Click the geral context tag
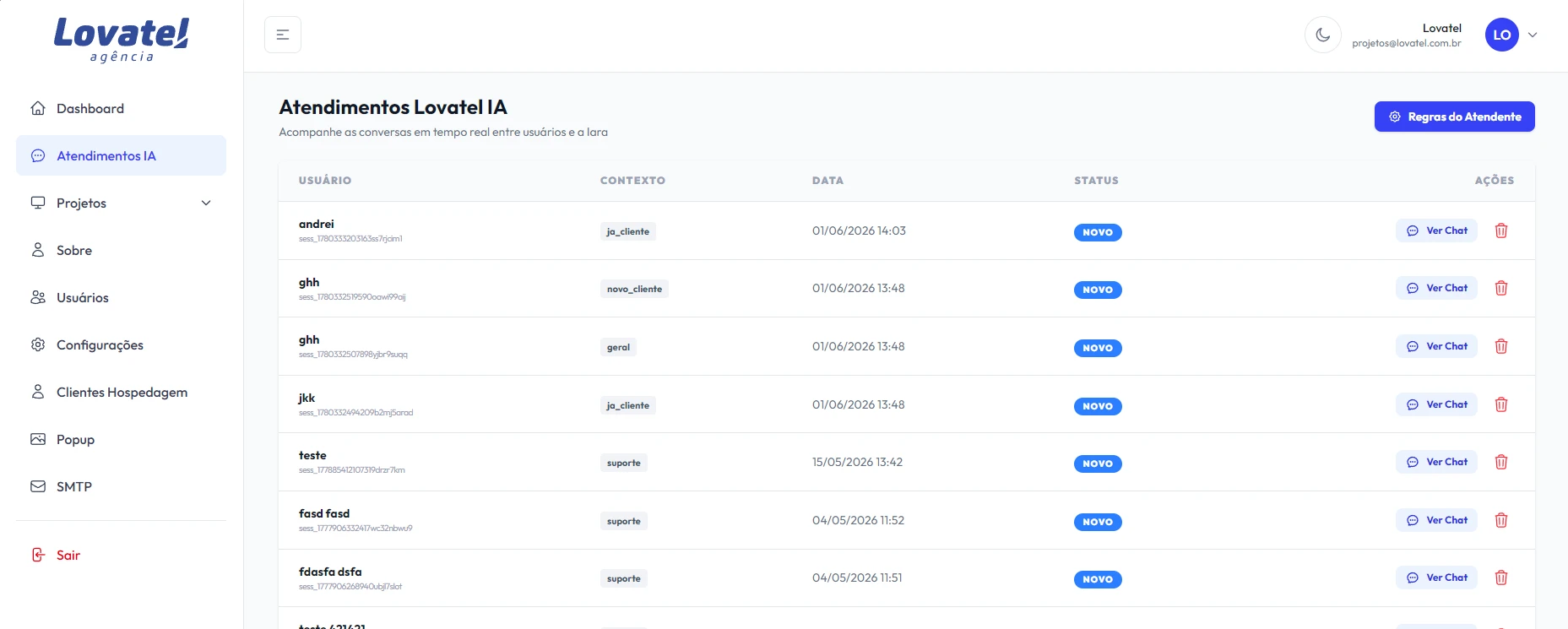1568x629 pixels. [618, 347]
